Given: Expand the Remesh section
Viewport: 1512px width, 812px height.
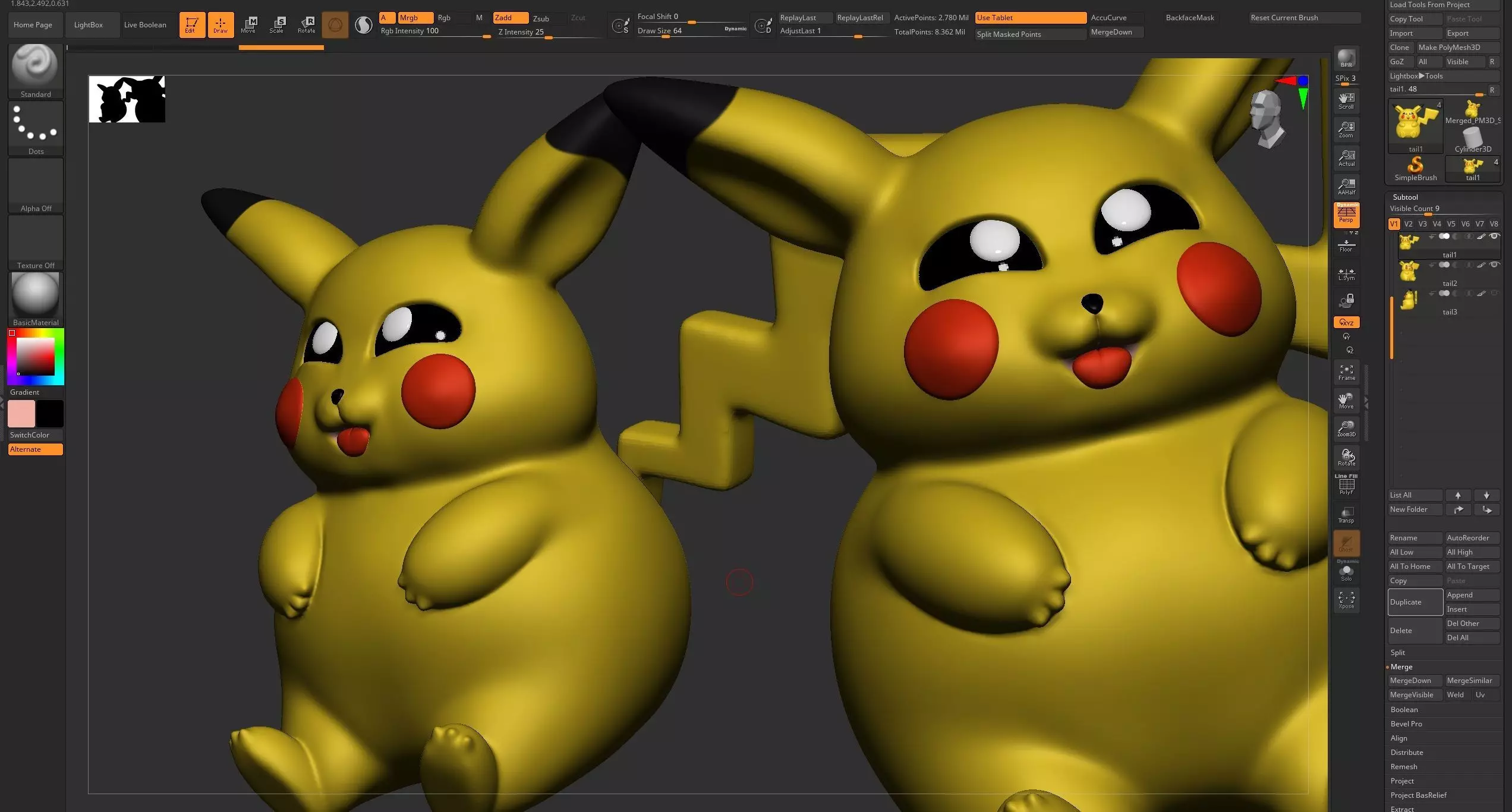Looking at the screenshot, I should 1403,766.
